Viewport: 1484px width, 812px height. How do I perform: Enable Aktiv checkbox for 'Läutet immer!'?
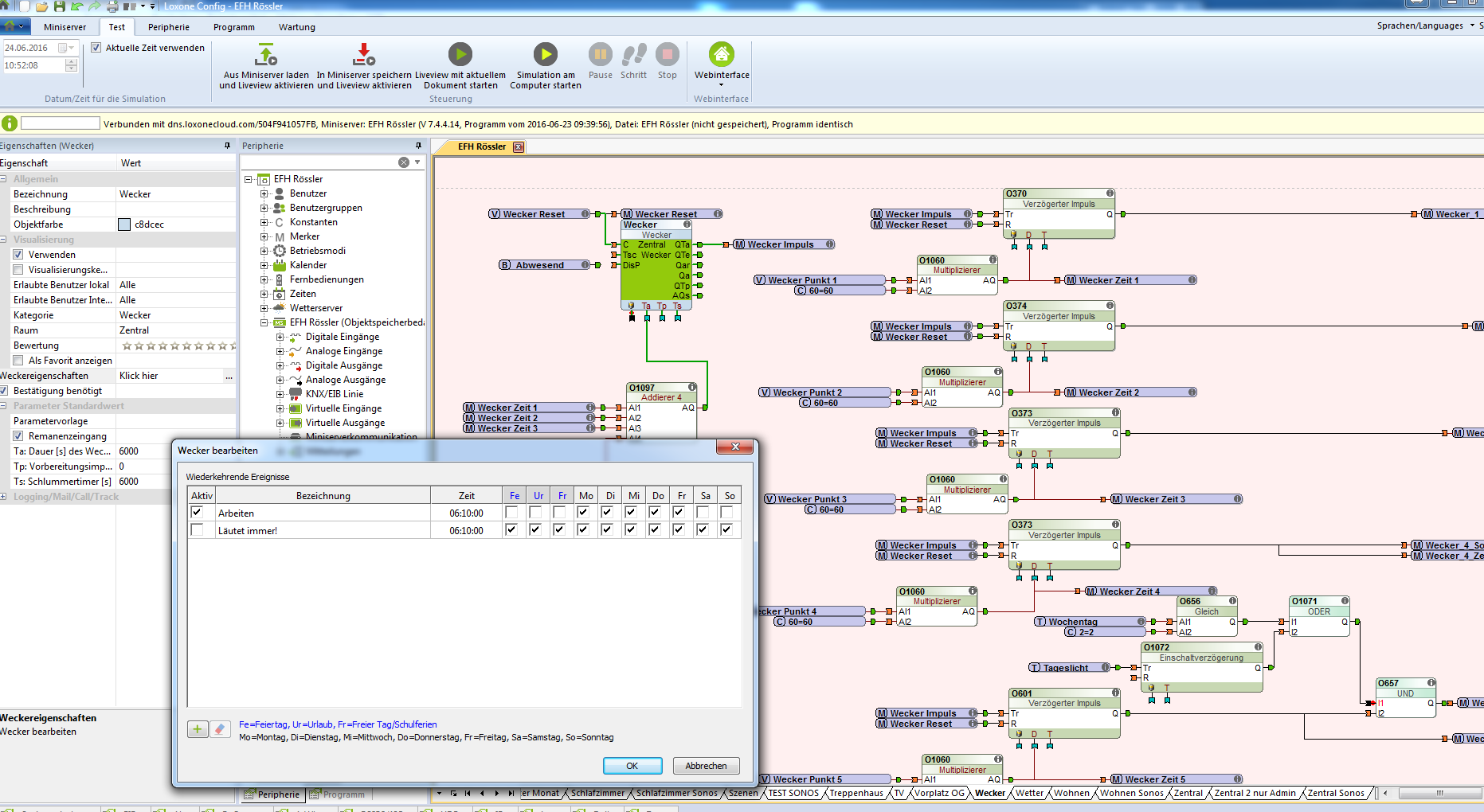[x=197, y=530]
